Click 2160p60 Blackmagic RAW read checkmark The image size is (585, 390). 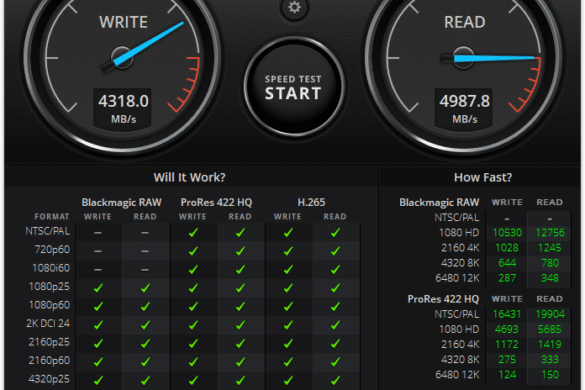(x=145, y=361)
